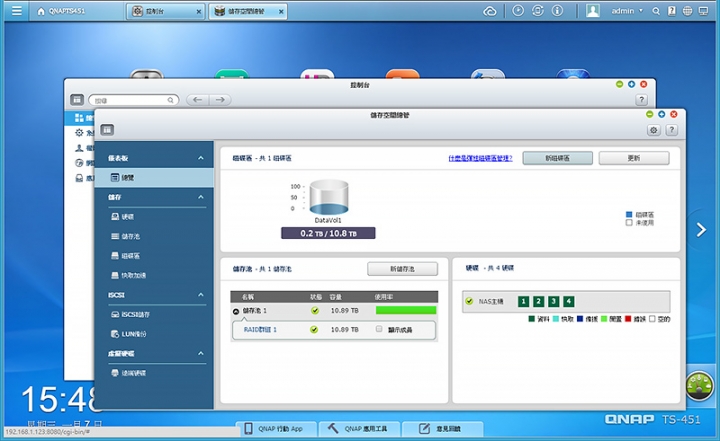720x441 pixels.
Task: Click the 10.89 TB capacity of 儲存池 1
Action: pyautogui.click(x=344, y=311)
